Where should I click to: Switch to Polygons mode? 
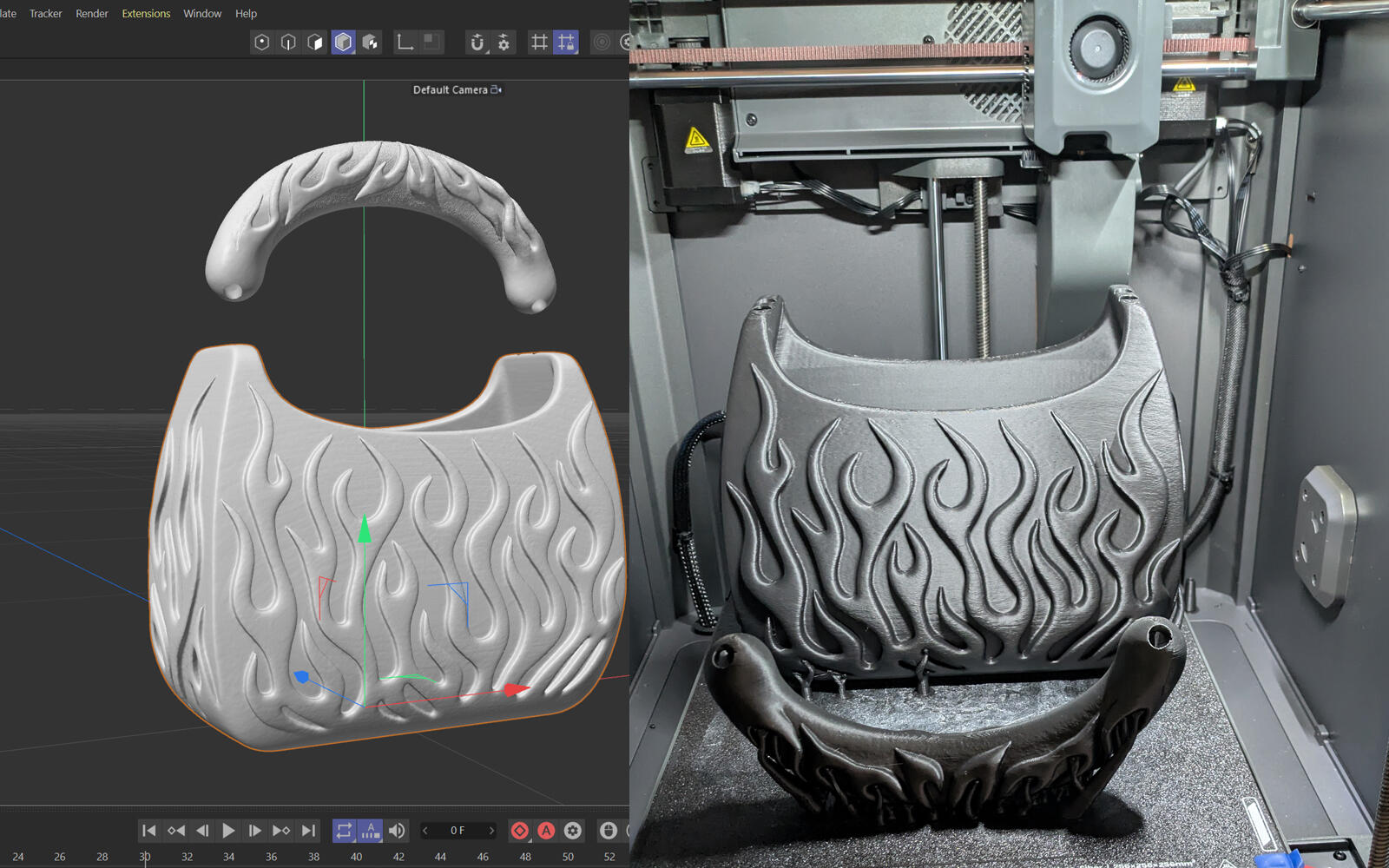(315, 43)
